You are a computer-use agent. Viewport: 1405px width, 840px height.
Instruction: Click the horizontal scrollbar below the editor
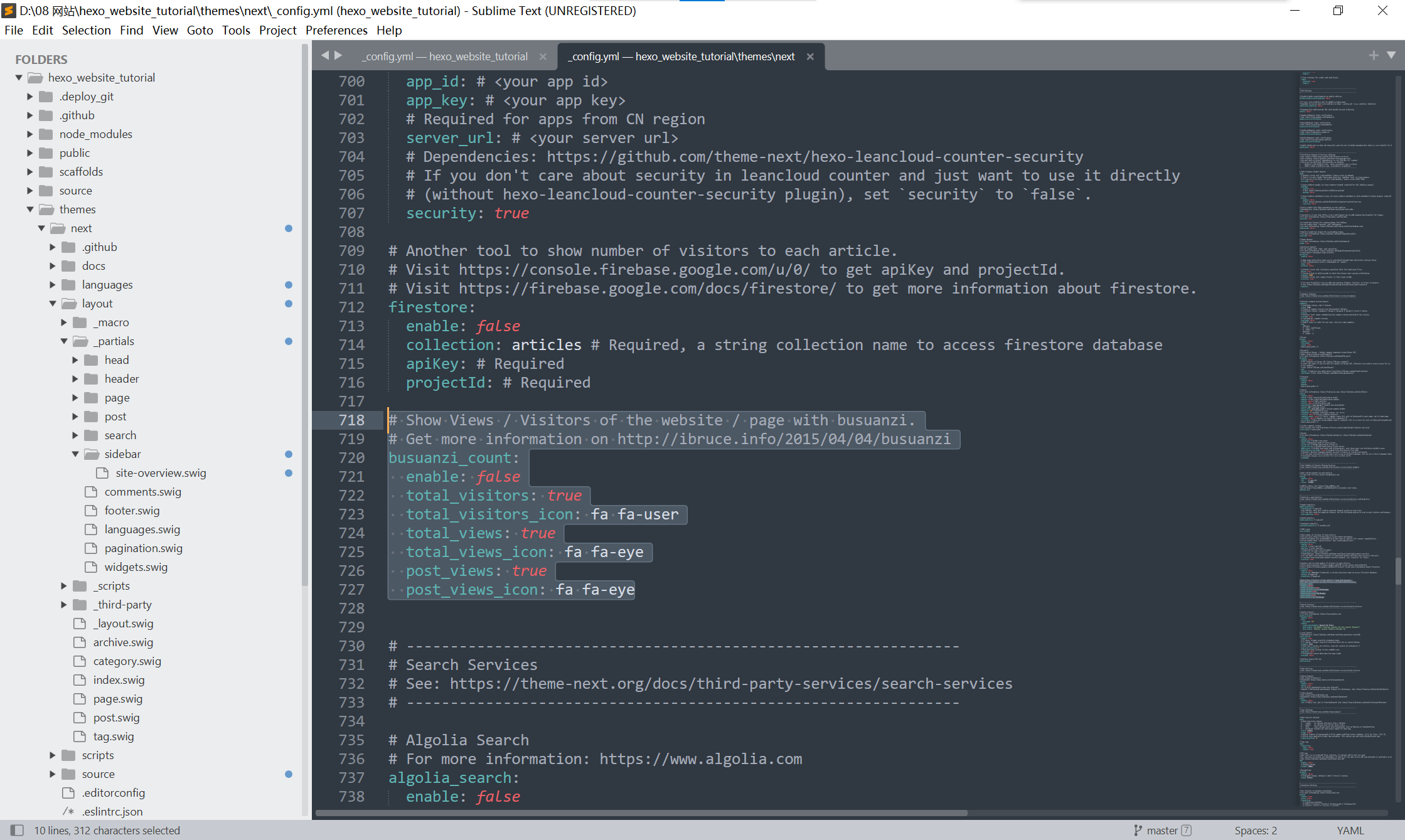[640, 812]
